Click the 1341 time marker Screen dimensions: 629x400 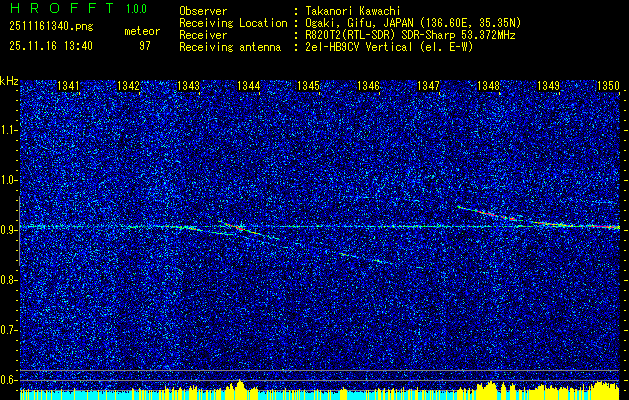click(x=68, y=86)
